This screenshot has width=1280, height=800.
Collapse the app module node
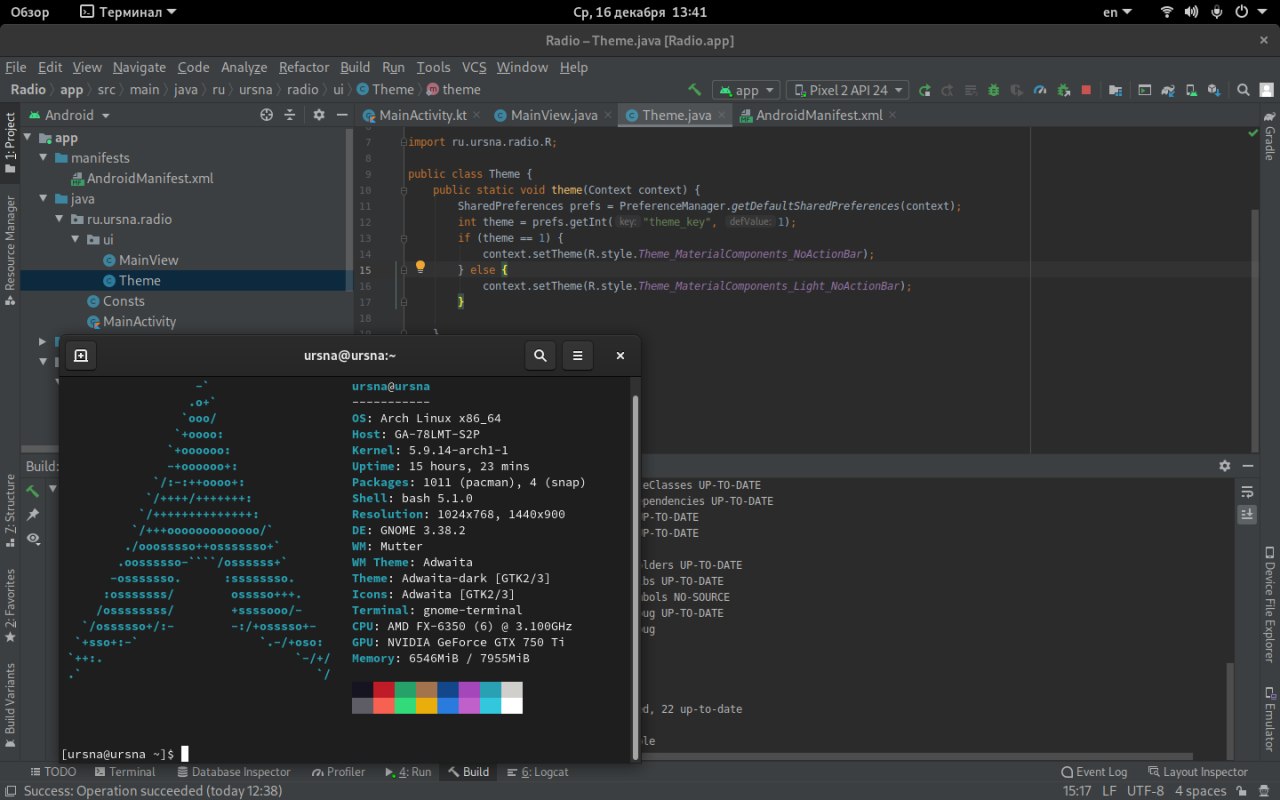pos(28,138)
